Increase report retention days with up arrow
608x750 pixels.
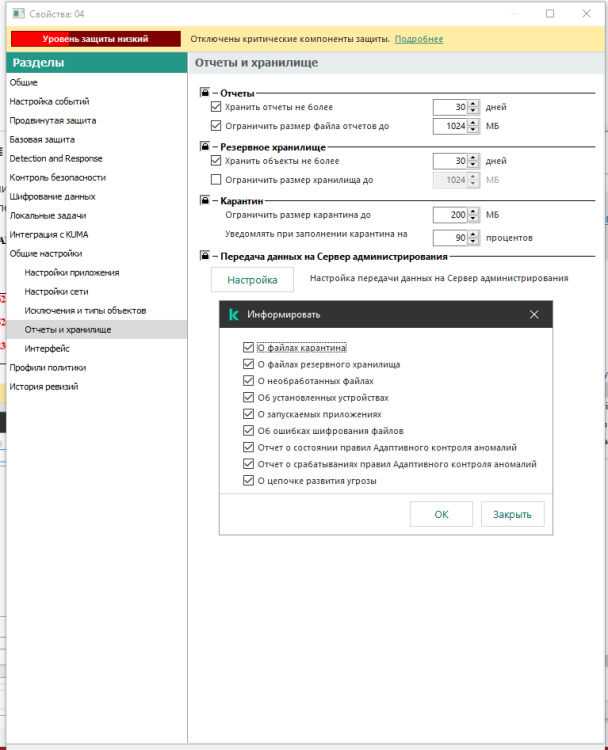click(473, 103)
